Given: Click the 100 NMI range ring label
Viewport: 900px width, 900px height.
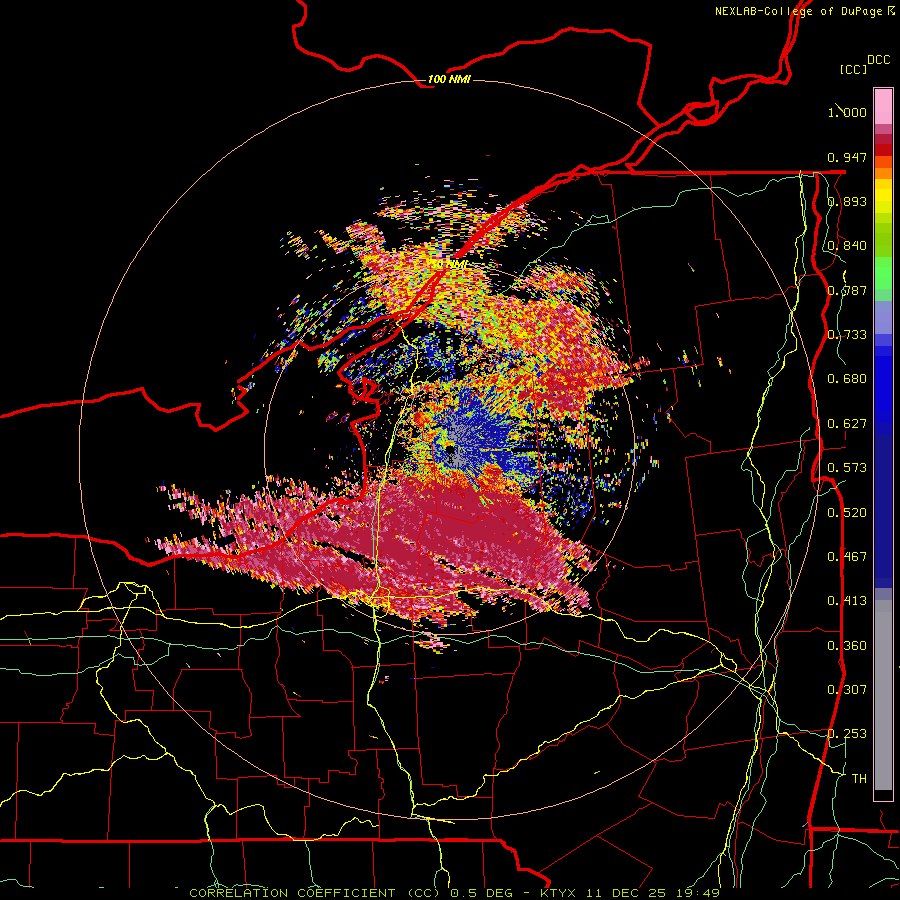Looking at the screenshot, I should (449, 79).
